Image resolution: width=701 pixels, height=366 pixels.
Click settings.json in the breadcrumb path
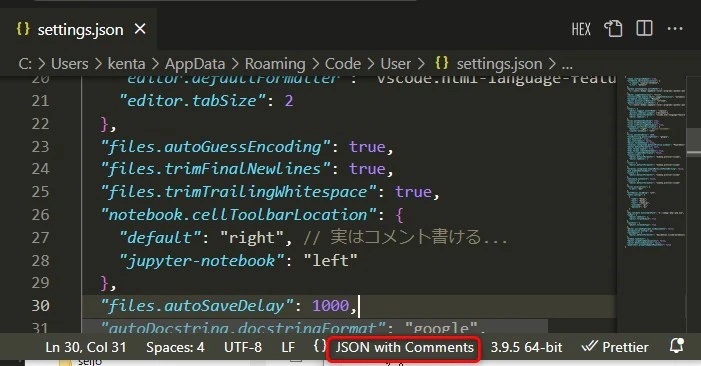(499, 64)
